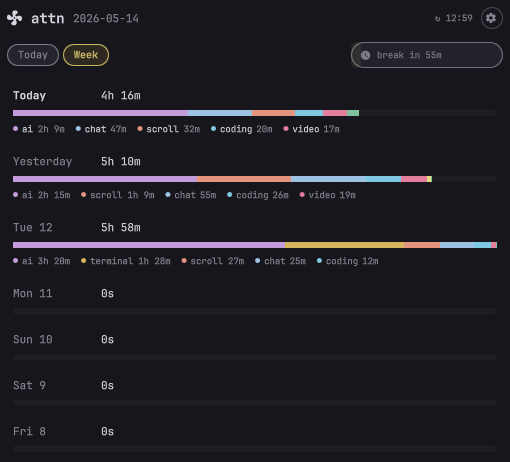
Task: Click Yesterday's total 5h 10m
Action: 121,162
